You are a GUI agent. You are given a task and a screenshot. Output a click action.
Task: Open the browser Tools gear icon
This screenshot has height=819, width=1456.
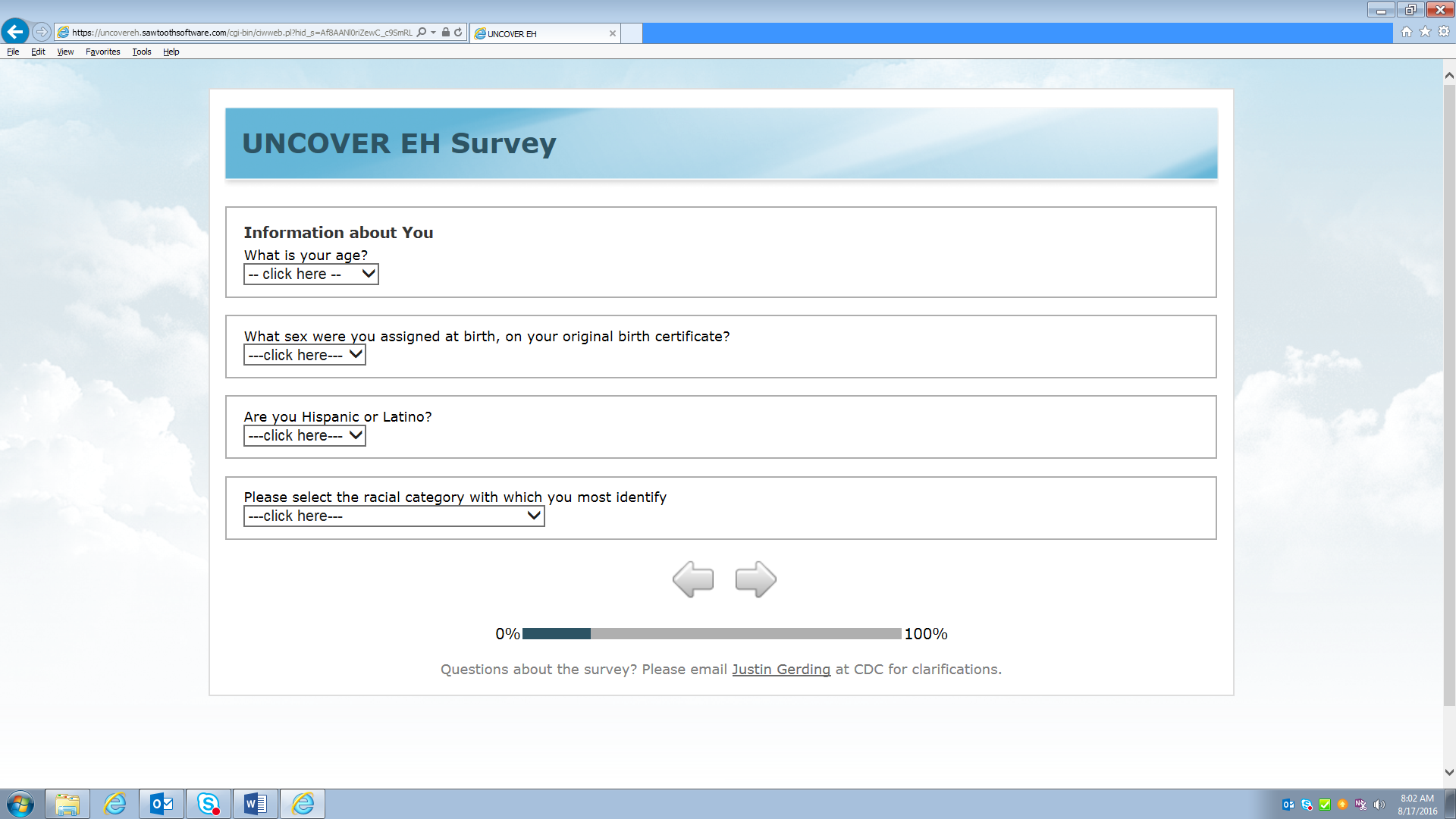point(1444,32)
